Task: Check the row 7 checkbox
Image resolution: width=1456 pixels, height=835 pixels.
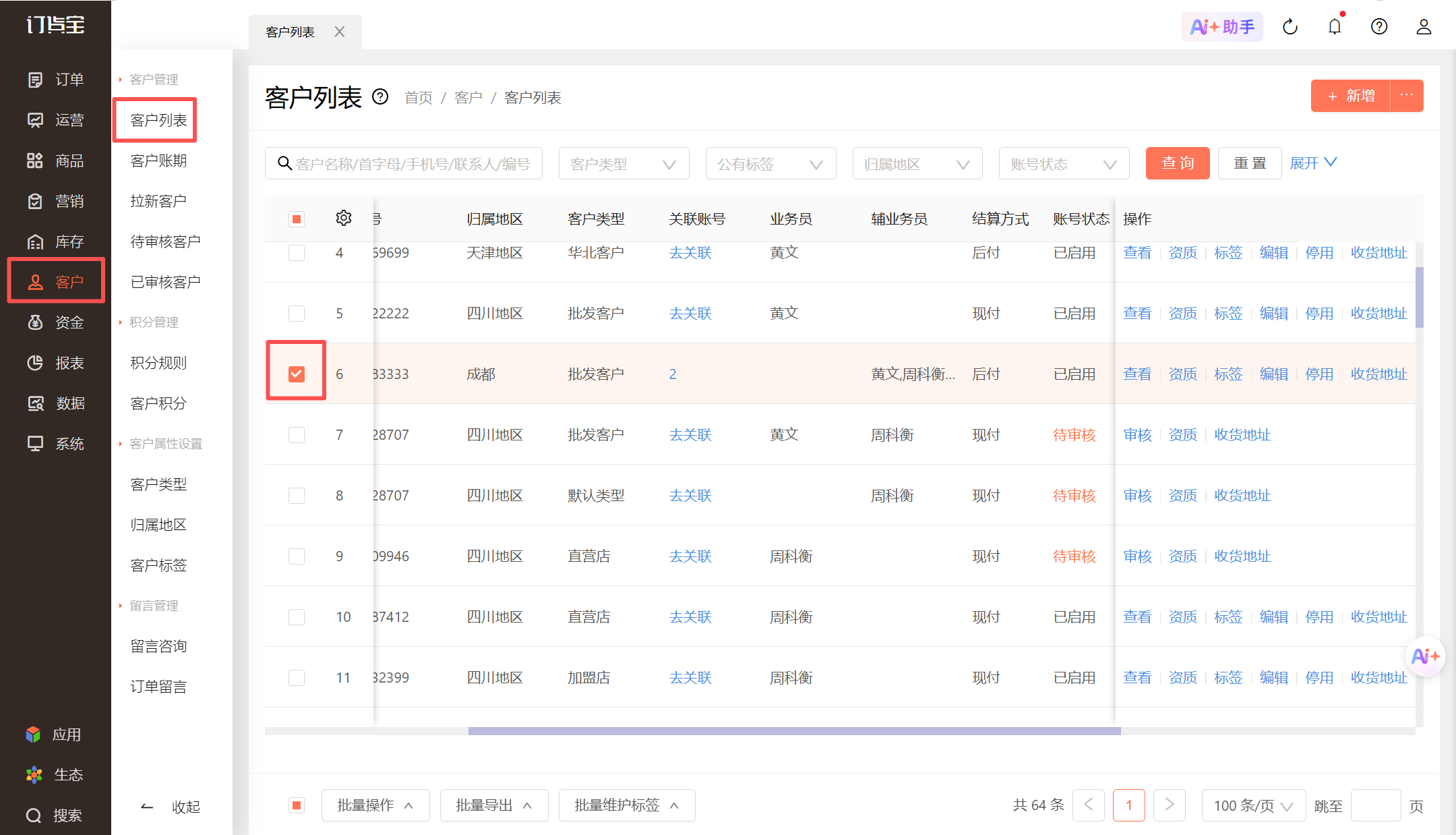Action: tap(297, 435)
